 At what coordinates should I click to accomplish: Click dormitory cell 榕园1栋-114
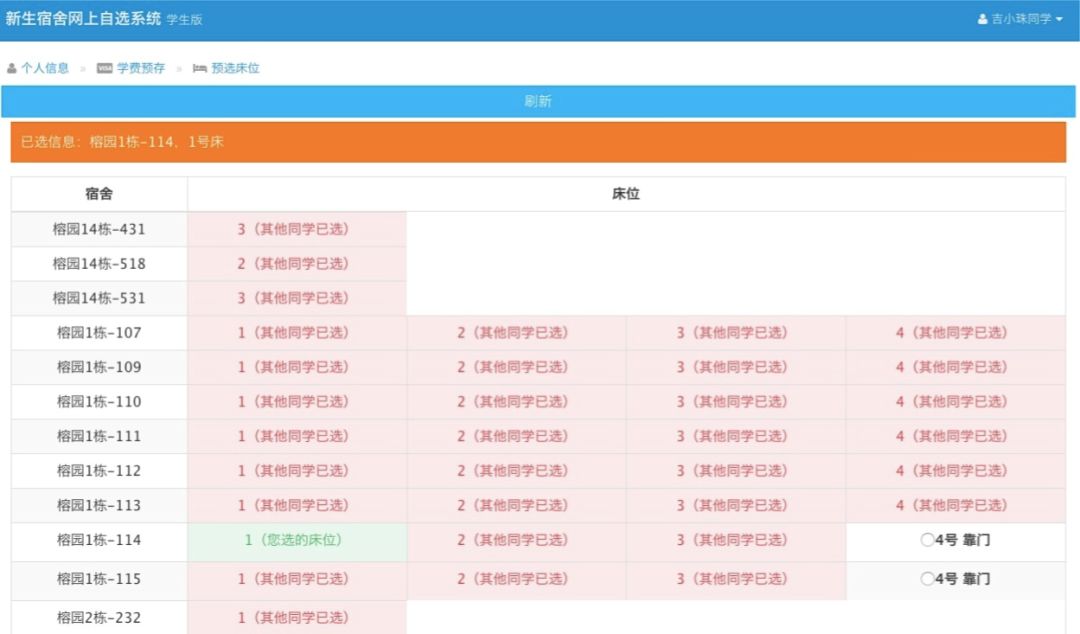coord(99,542)
